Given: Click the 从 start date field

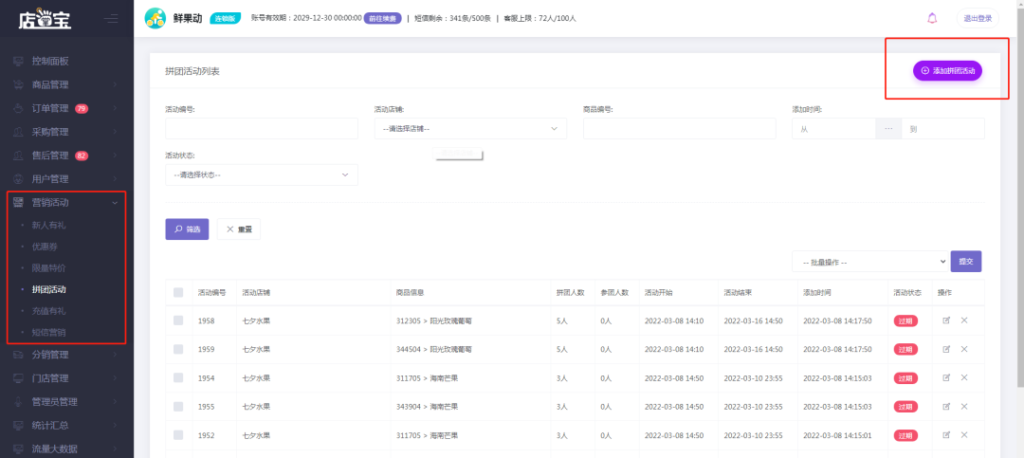Looking at the screenshot, I should pos(833,129).
